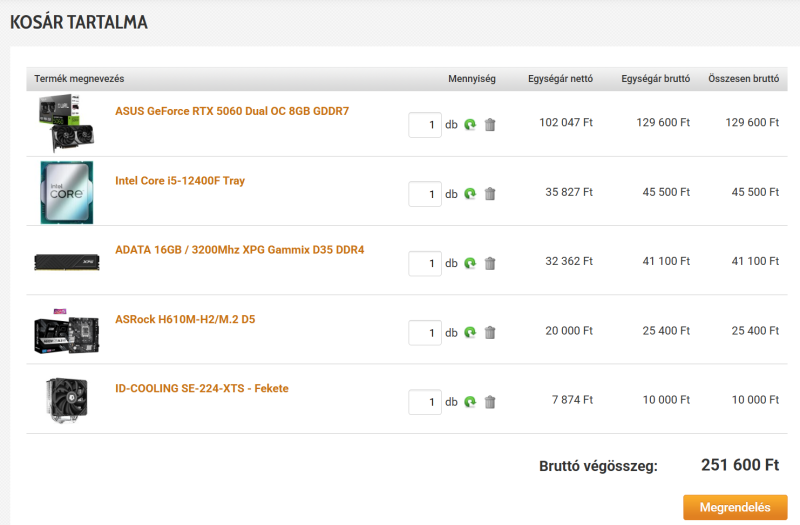800x525 pixels.
Task: Click the 35 827 Ft net price
Action: point(569,192)
